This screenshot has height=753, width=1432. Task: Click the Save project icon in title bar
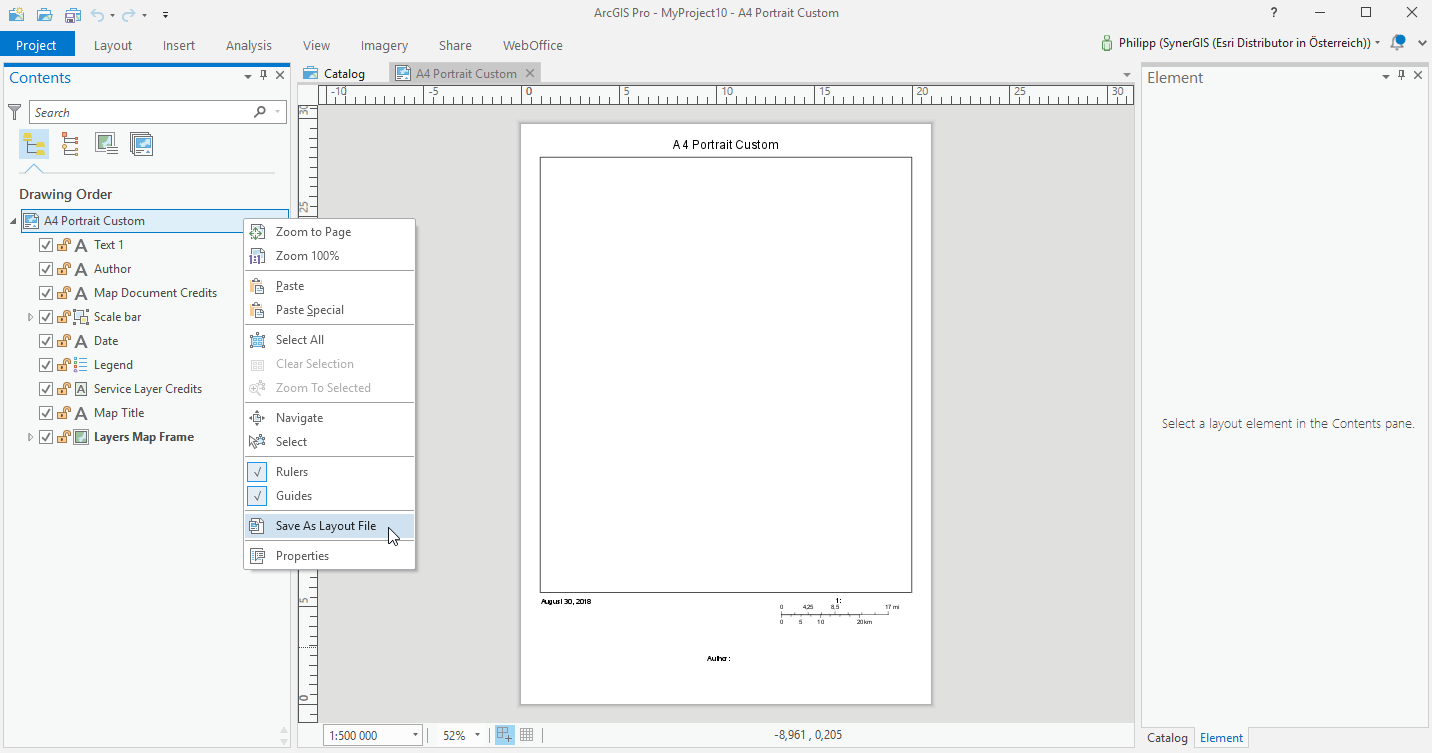73,14
